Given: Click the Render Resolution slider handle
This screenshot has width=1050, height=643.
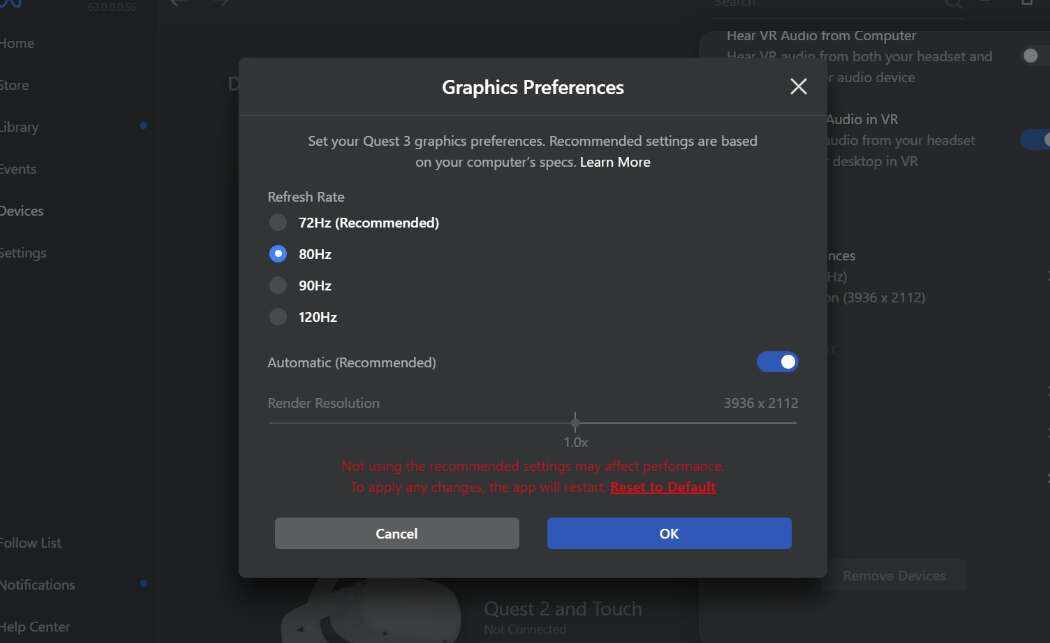Looking at the screenshot, I should tap(575, 422).
